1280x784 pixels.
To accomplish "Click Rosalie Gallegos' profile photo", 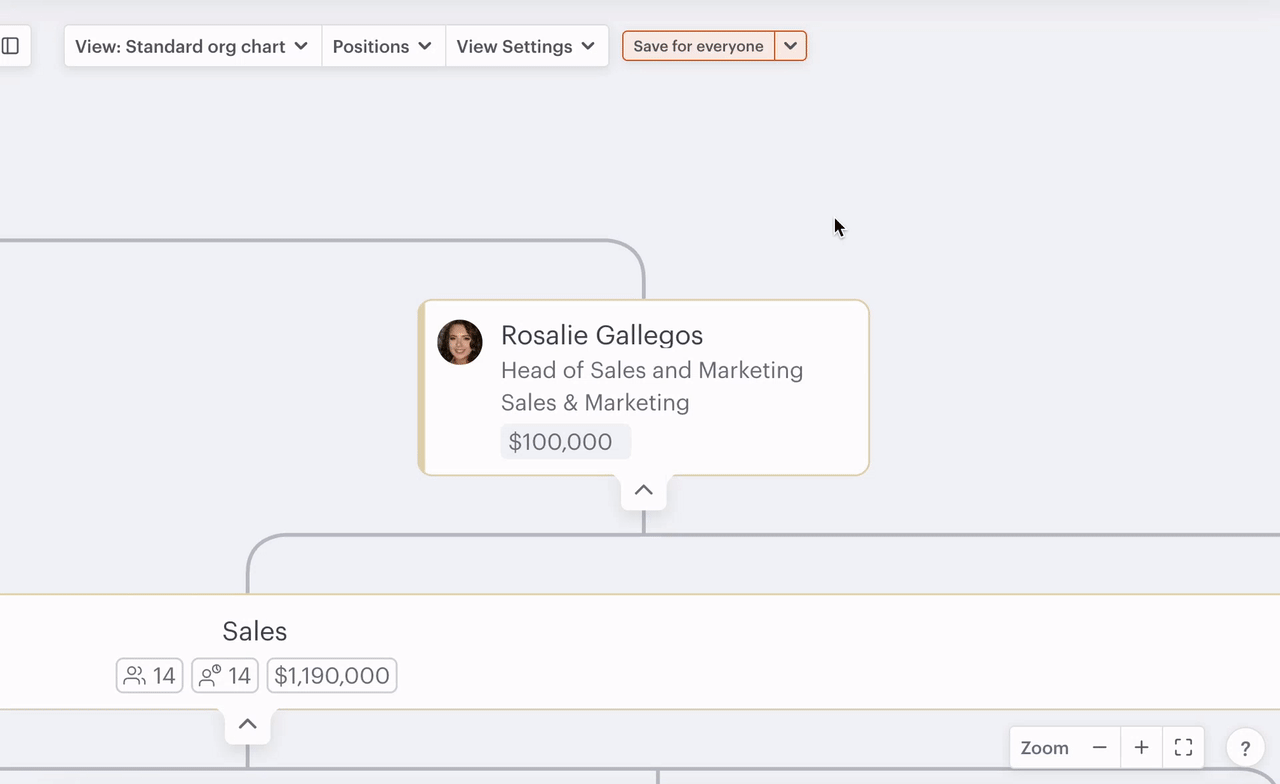I will (459, 342).
